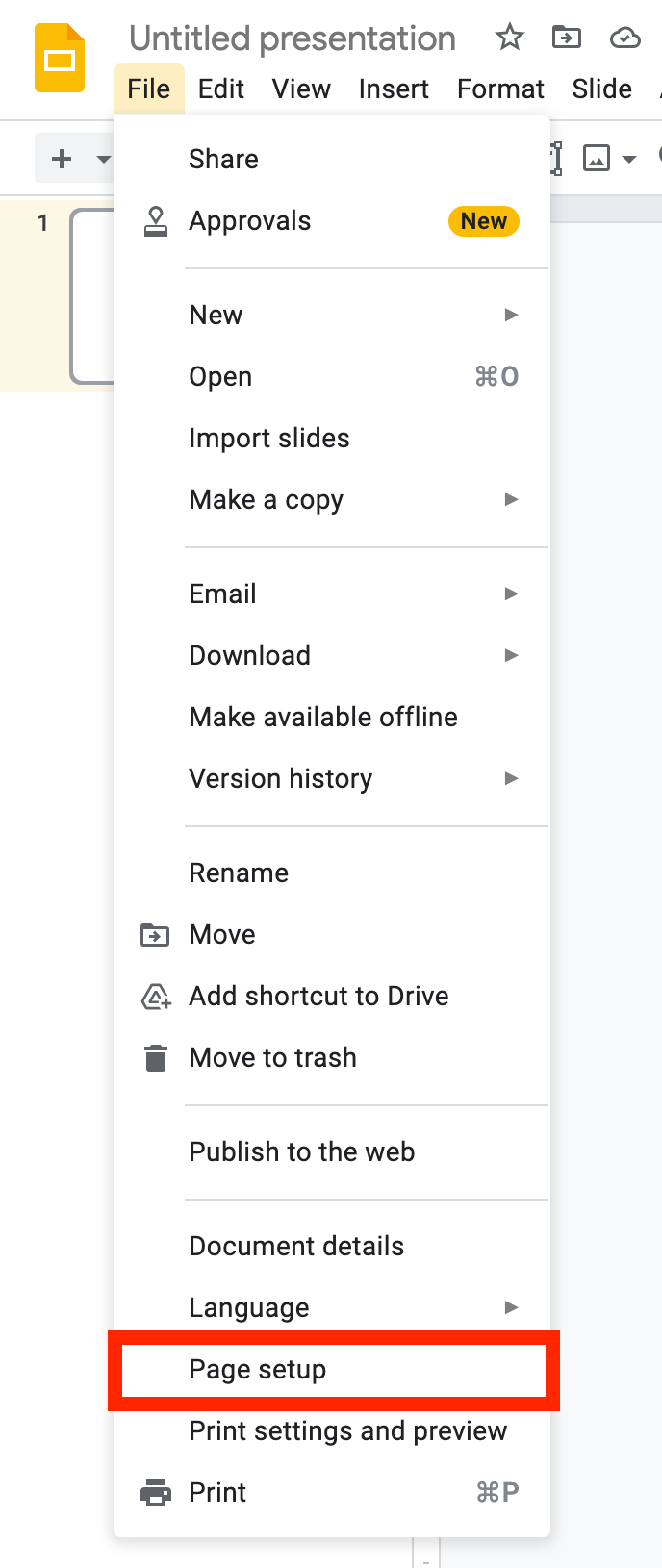Click the new slide plus button
Viewport: 662px width, 1568px height.
tap(62, 159)
